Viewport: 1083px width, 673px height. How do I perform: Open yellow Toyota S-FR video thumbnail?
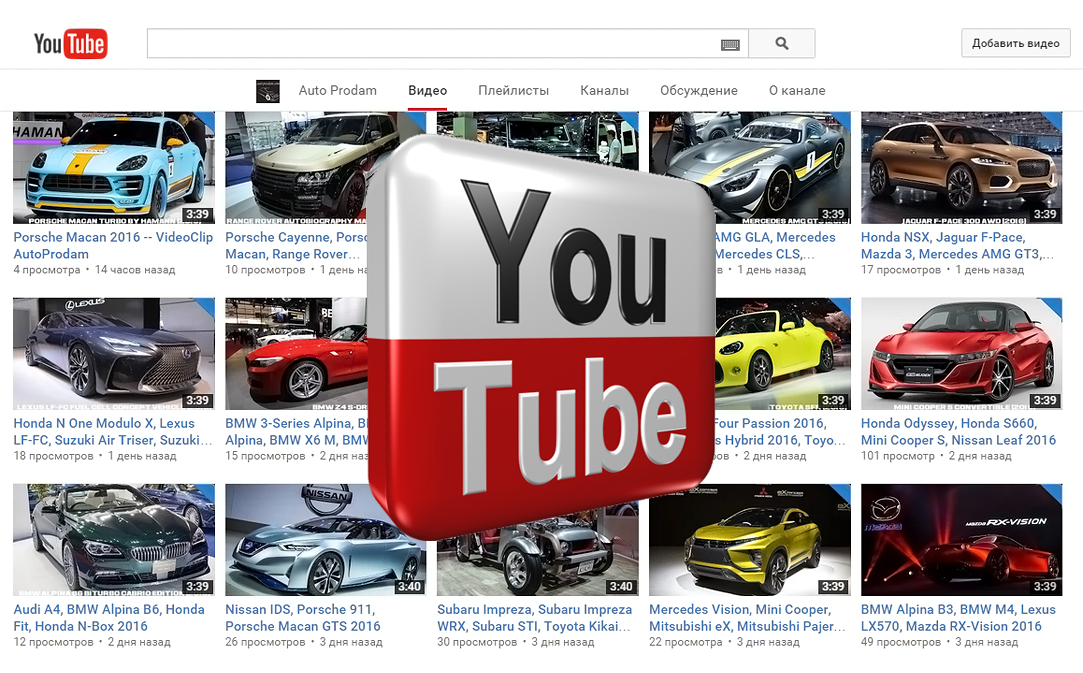783,354
